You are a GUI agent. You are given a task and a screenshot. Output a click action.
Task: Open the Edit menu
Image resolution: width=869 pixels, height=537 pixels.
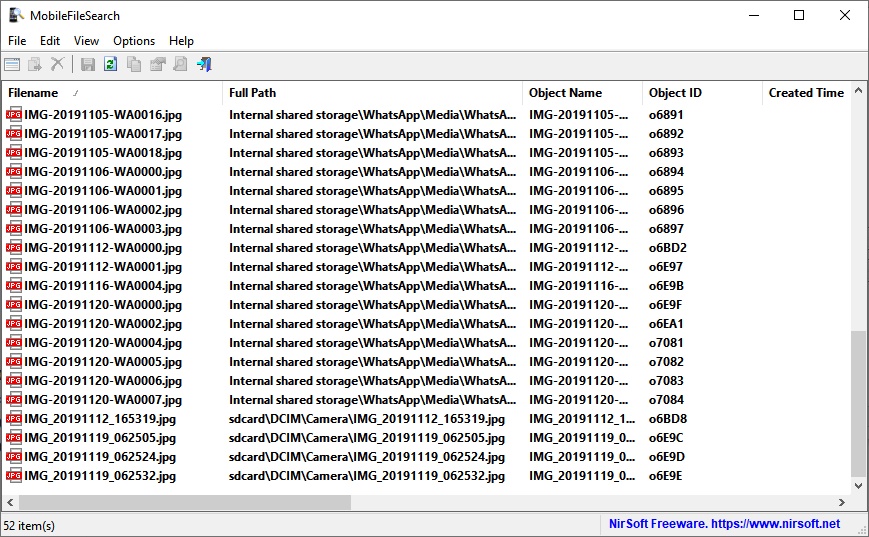[x=50, y=41]
